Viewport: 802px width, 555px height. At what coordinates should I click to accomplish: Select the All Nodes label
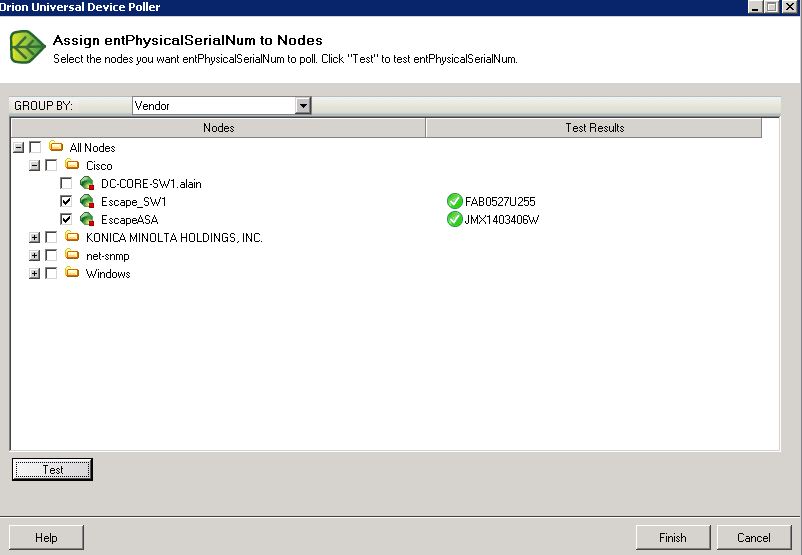click(x=92, y=148)
